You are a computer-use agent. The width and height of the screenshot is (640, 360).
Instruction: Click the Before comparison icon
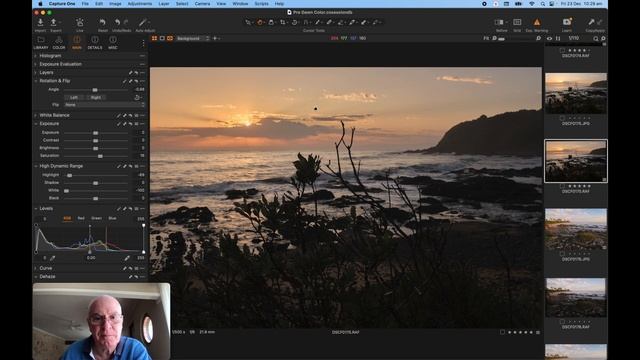click(500, 22)
